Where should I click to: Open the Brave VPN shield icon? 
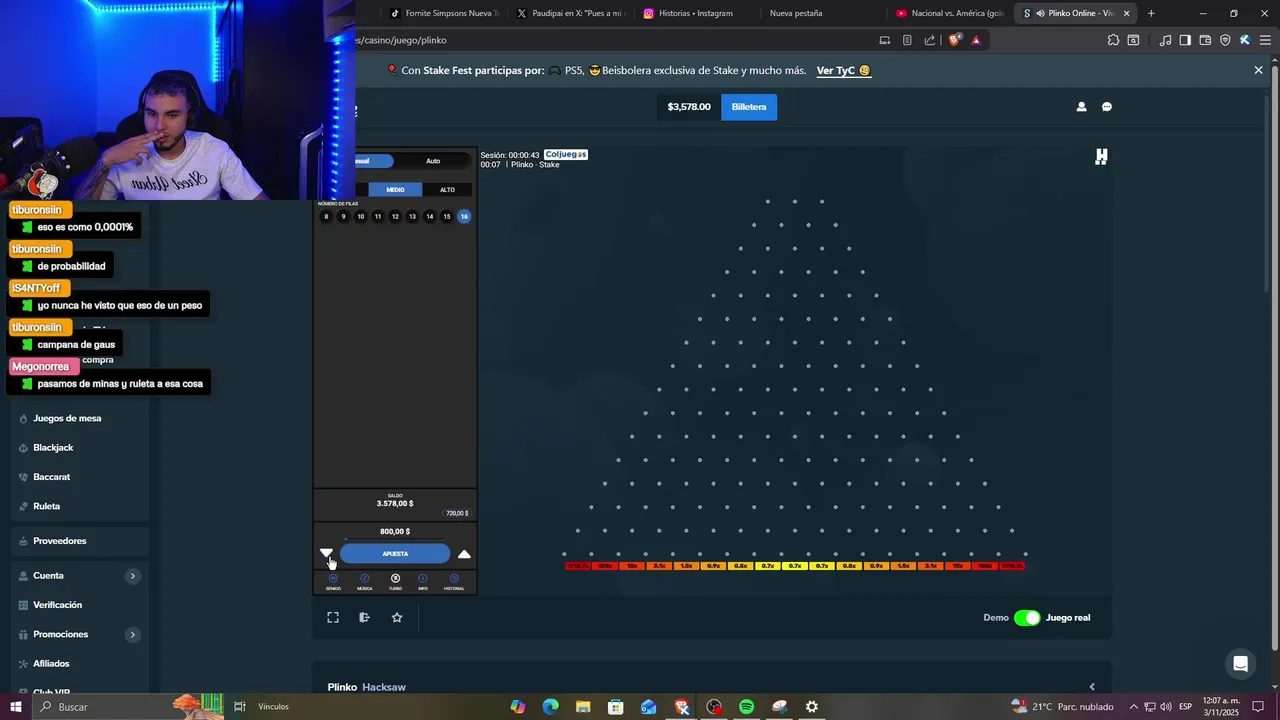pos(1225,40)
